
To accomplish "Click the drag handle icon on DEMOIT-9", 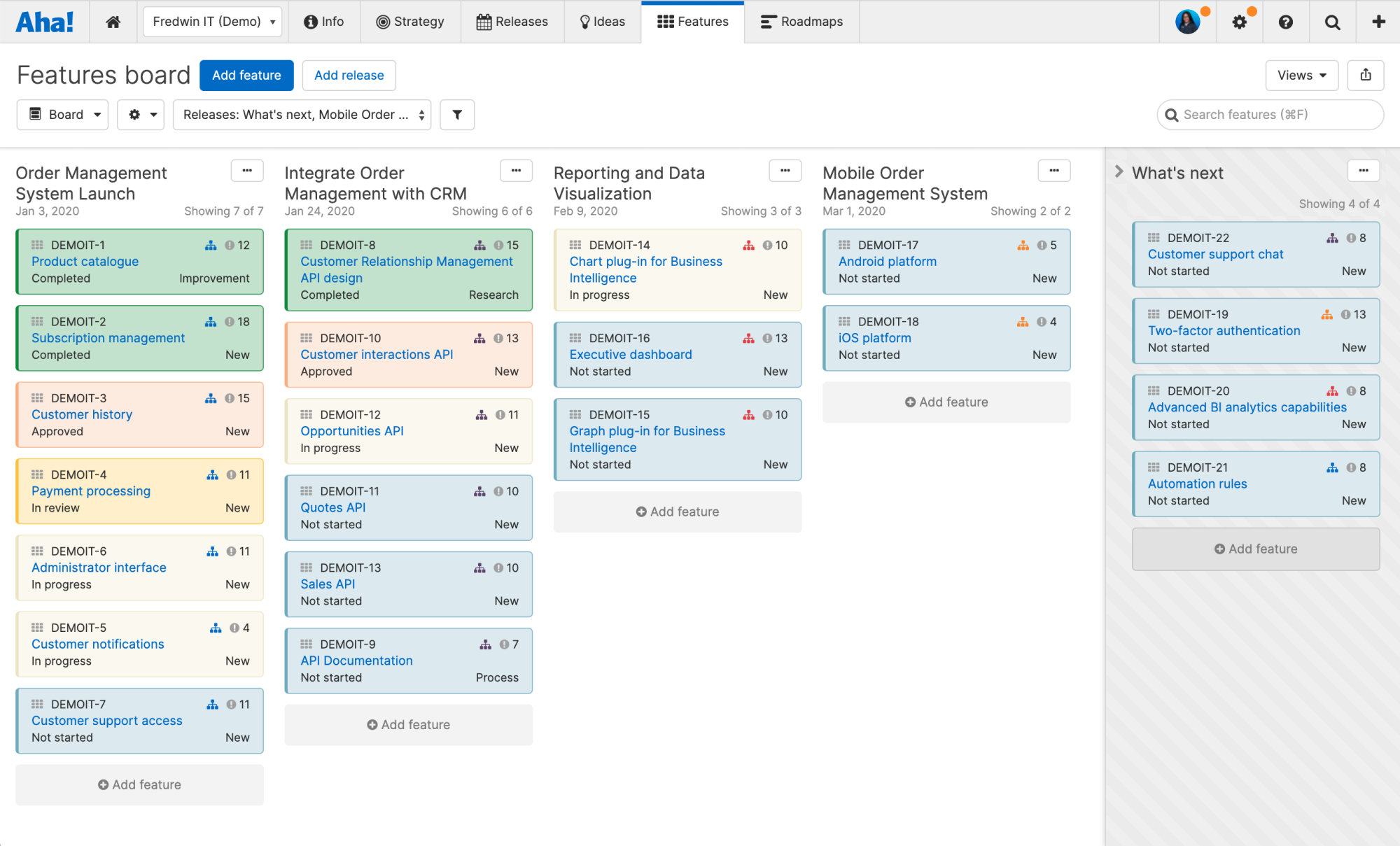I will tap(306, 644).
